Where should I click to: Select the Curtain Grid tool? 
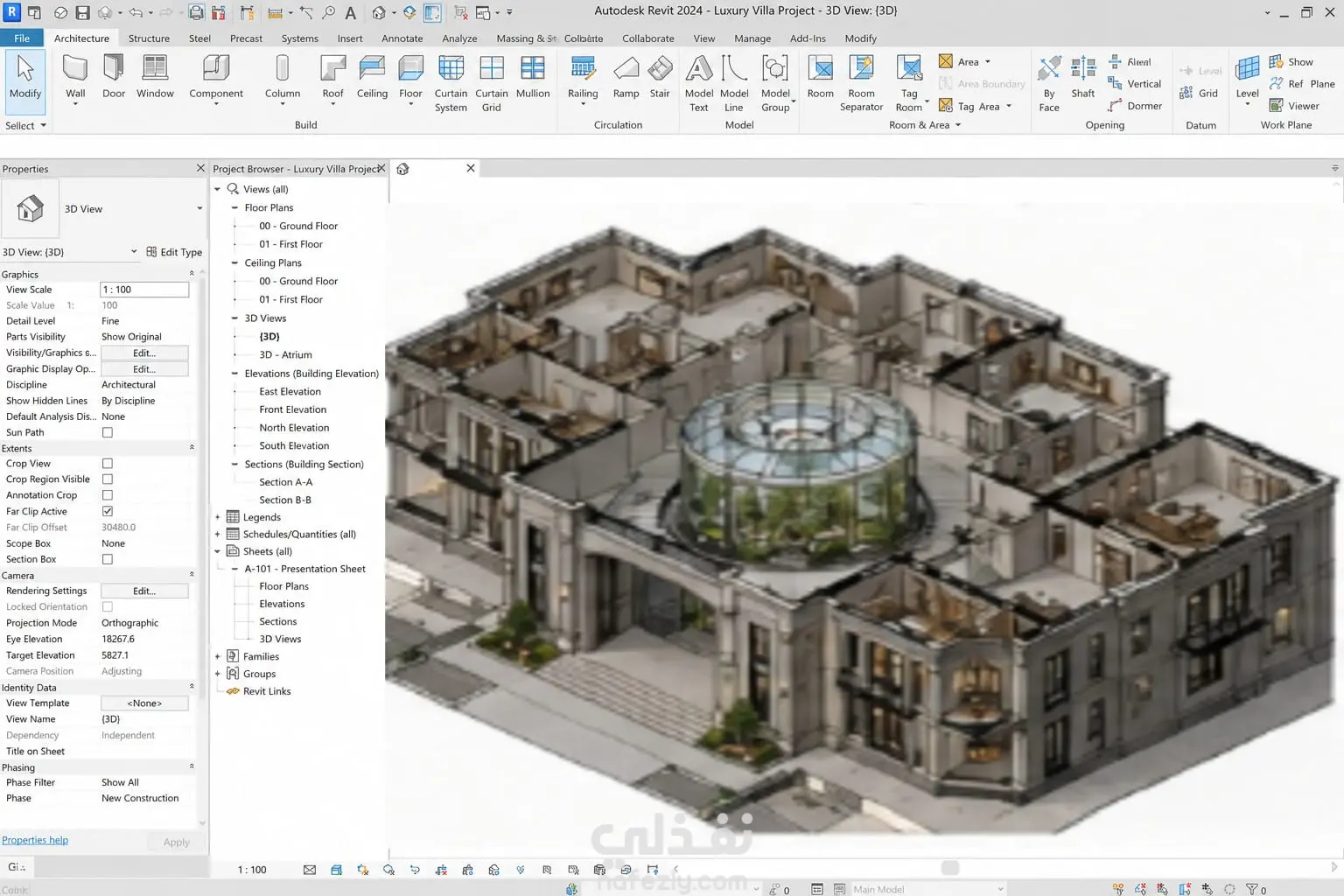tap(492, 83)
